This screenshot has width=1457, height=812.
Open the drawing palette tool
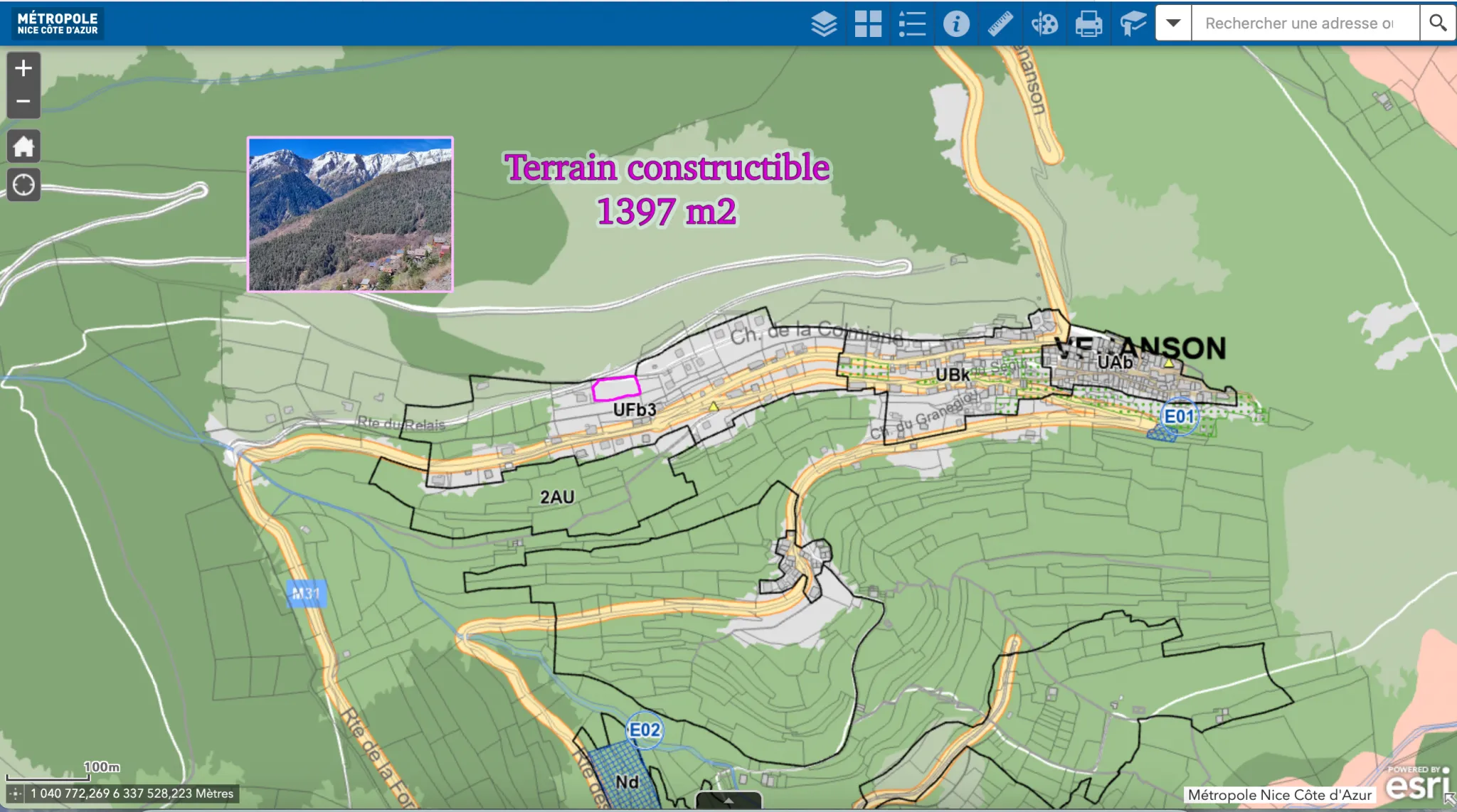pos(1044,23)
